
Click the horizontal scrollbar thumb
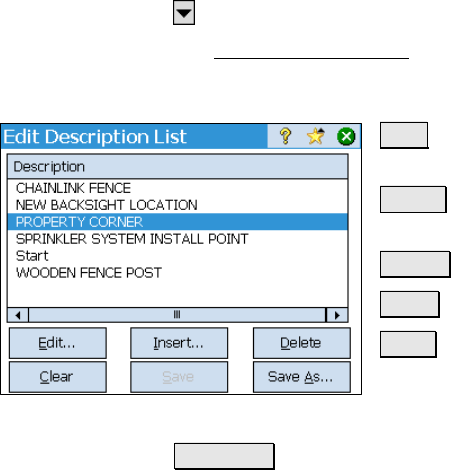click(x=177, y=315)
